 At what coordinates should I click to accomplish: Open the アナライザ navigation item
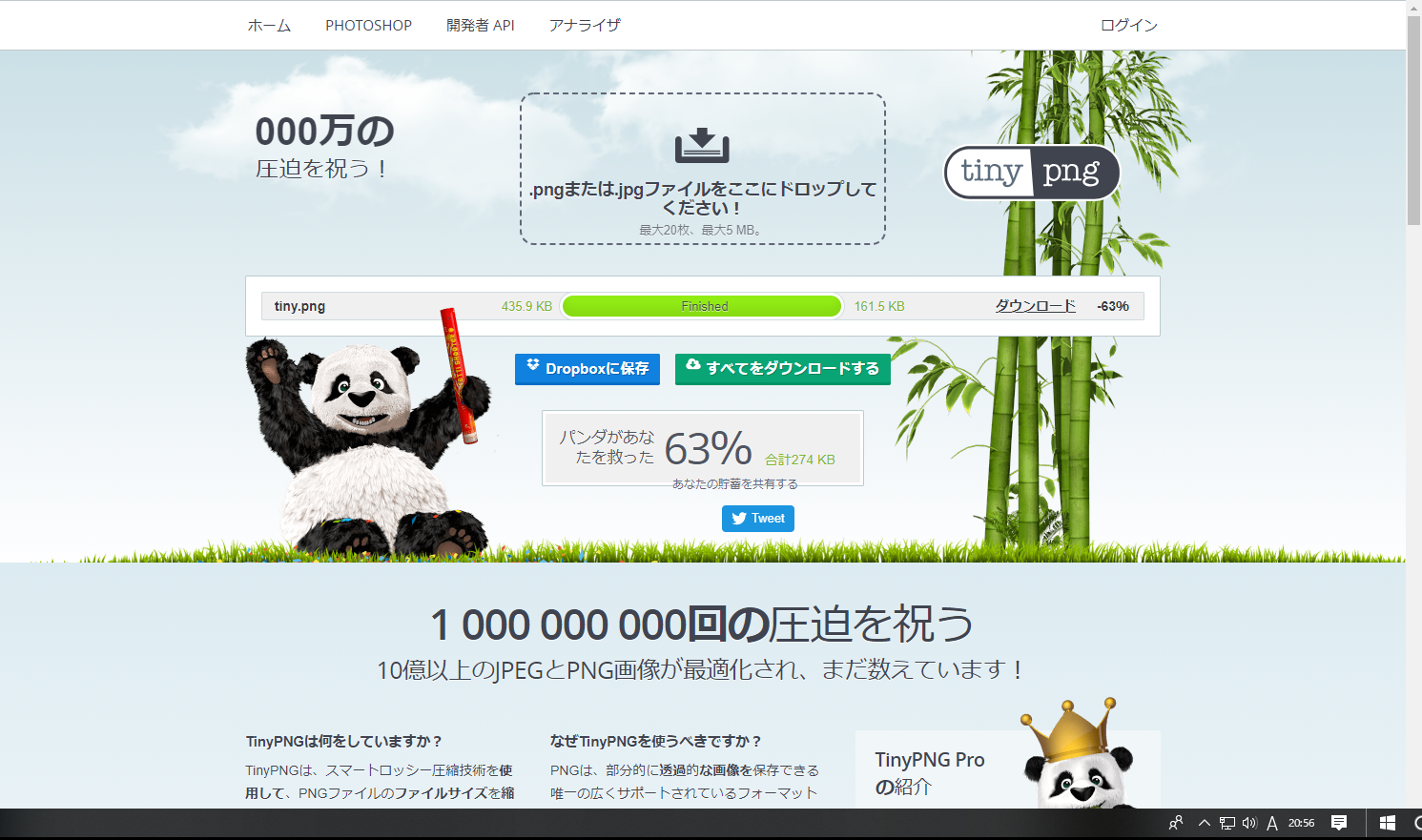coord(585,26)
